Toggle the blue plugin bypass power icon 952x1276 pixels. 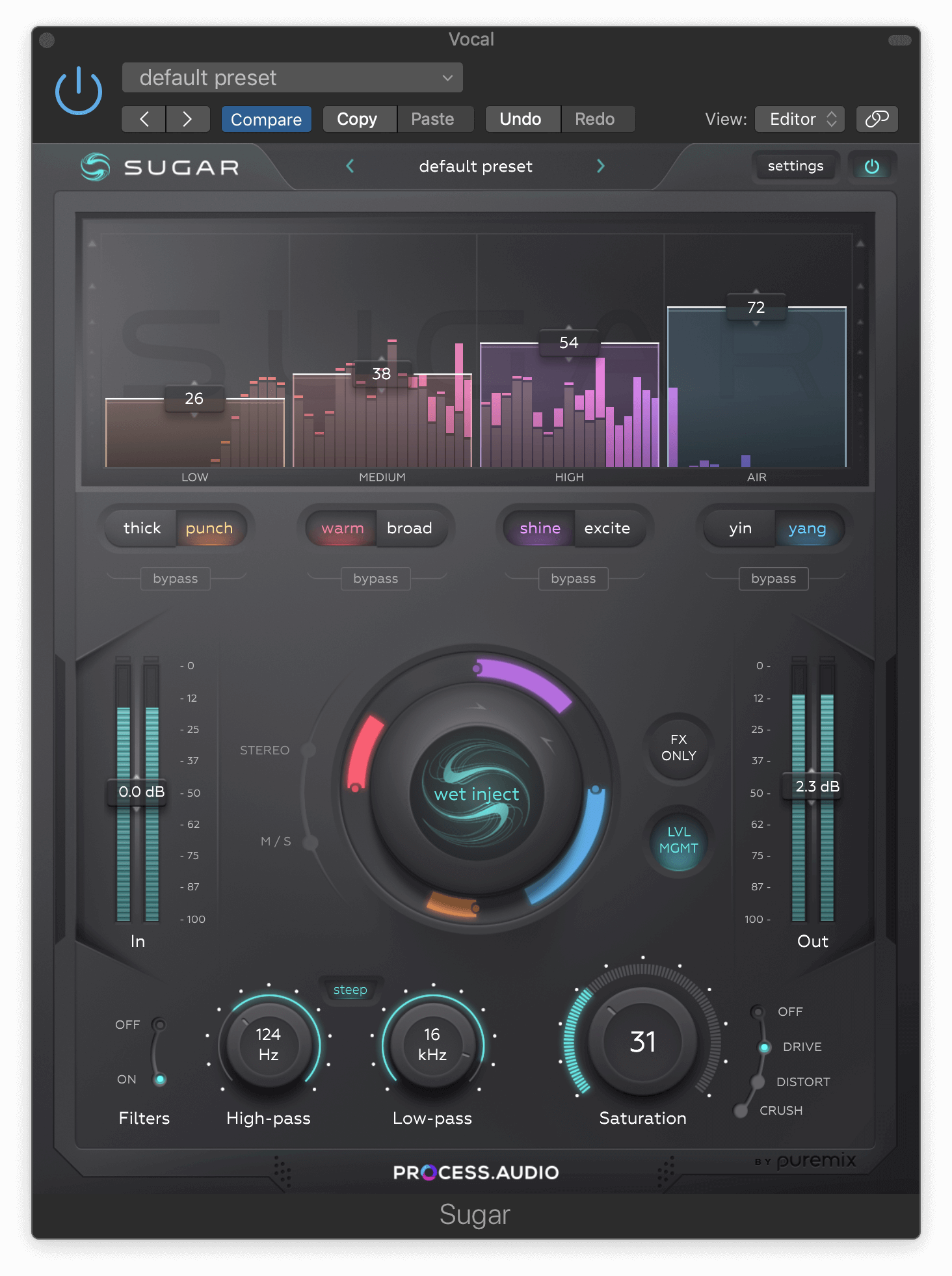pos(79,90)
